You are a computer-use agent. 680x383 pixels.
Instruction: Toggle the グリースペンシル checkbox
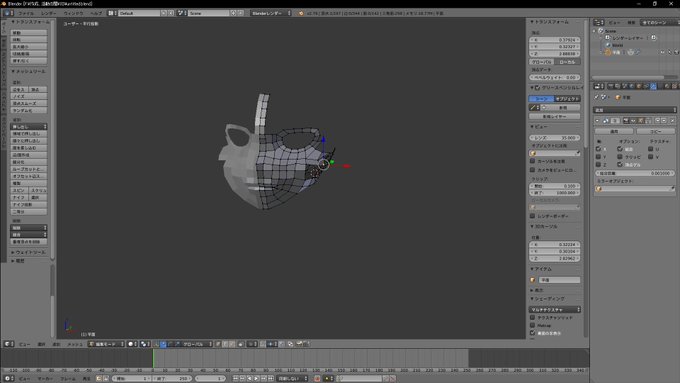click(537, 88)
